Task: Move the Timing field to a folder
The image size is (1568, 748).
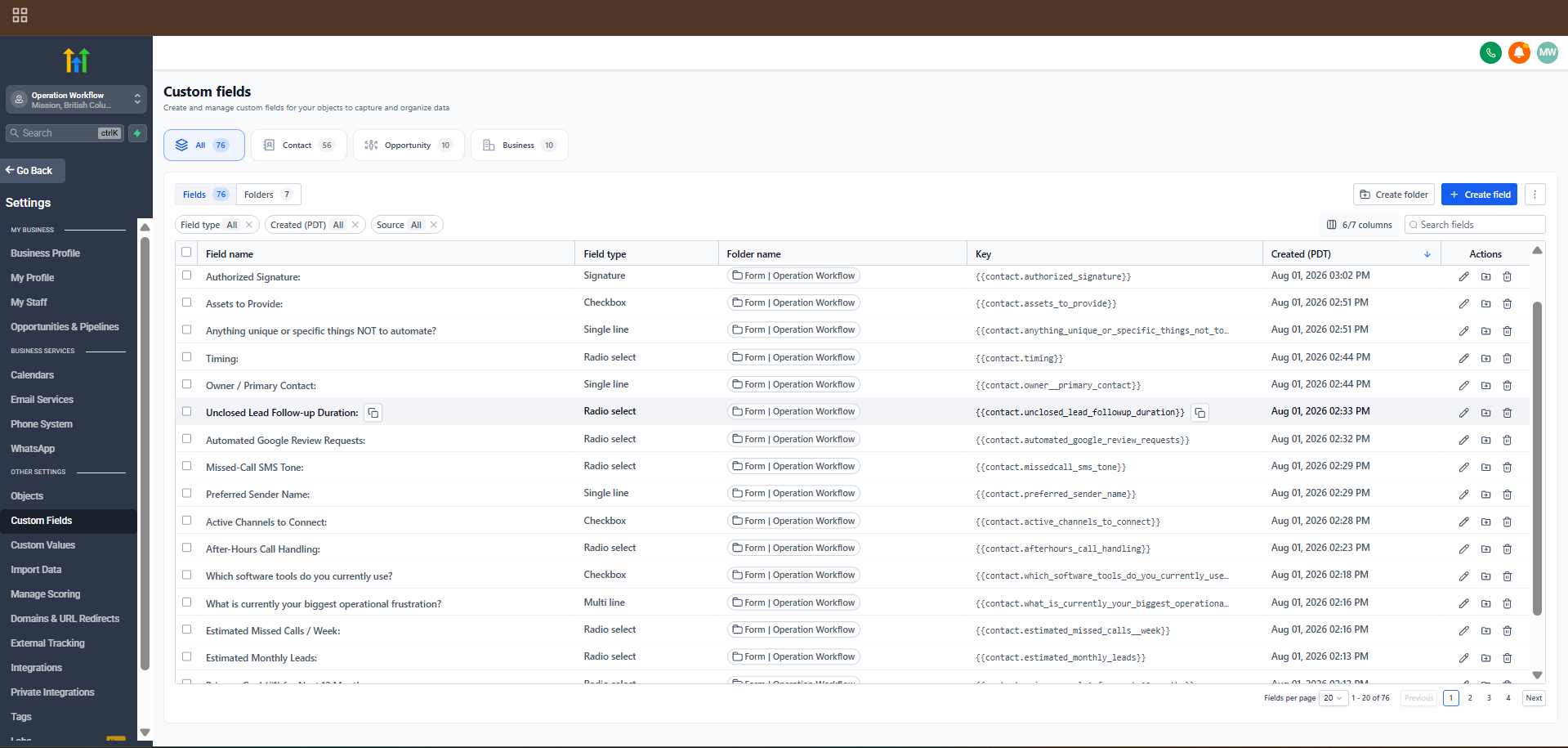Action: point(1485,359)
